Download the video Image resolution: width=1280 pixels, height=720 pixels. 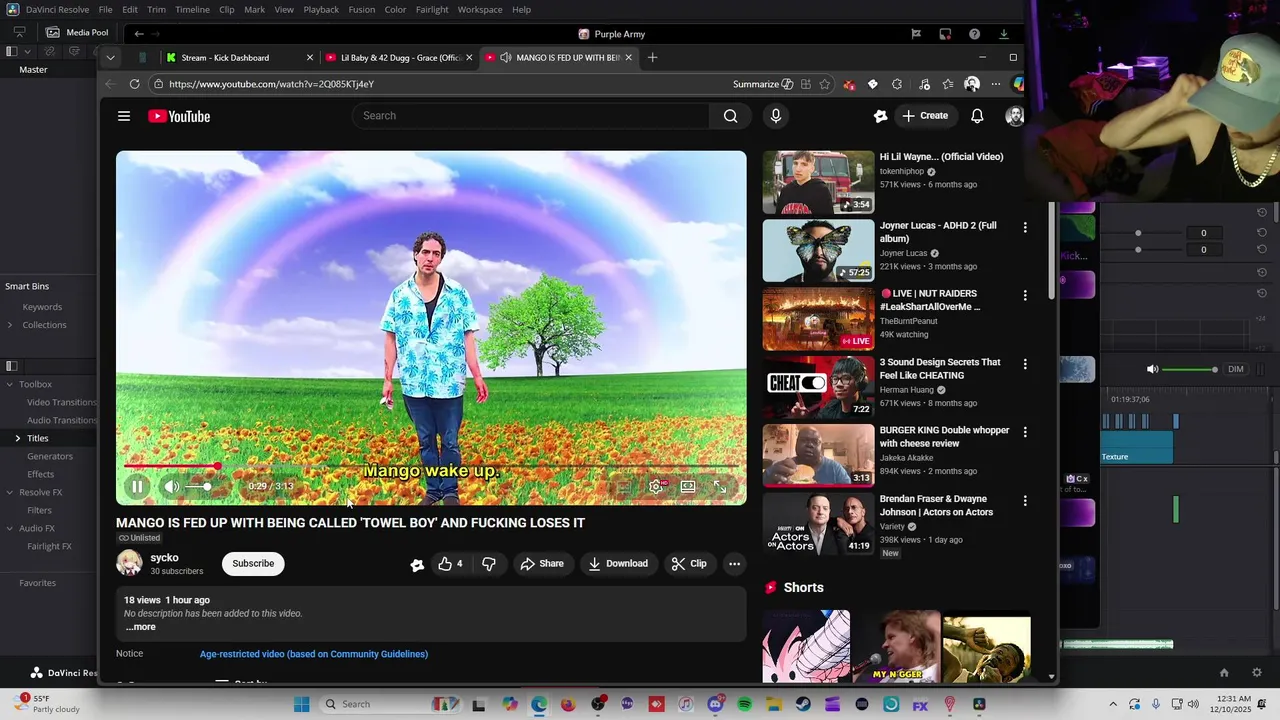point(618,564)
